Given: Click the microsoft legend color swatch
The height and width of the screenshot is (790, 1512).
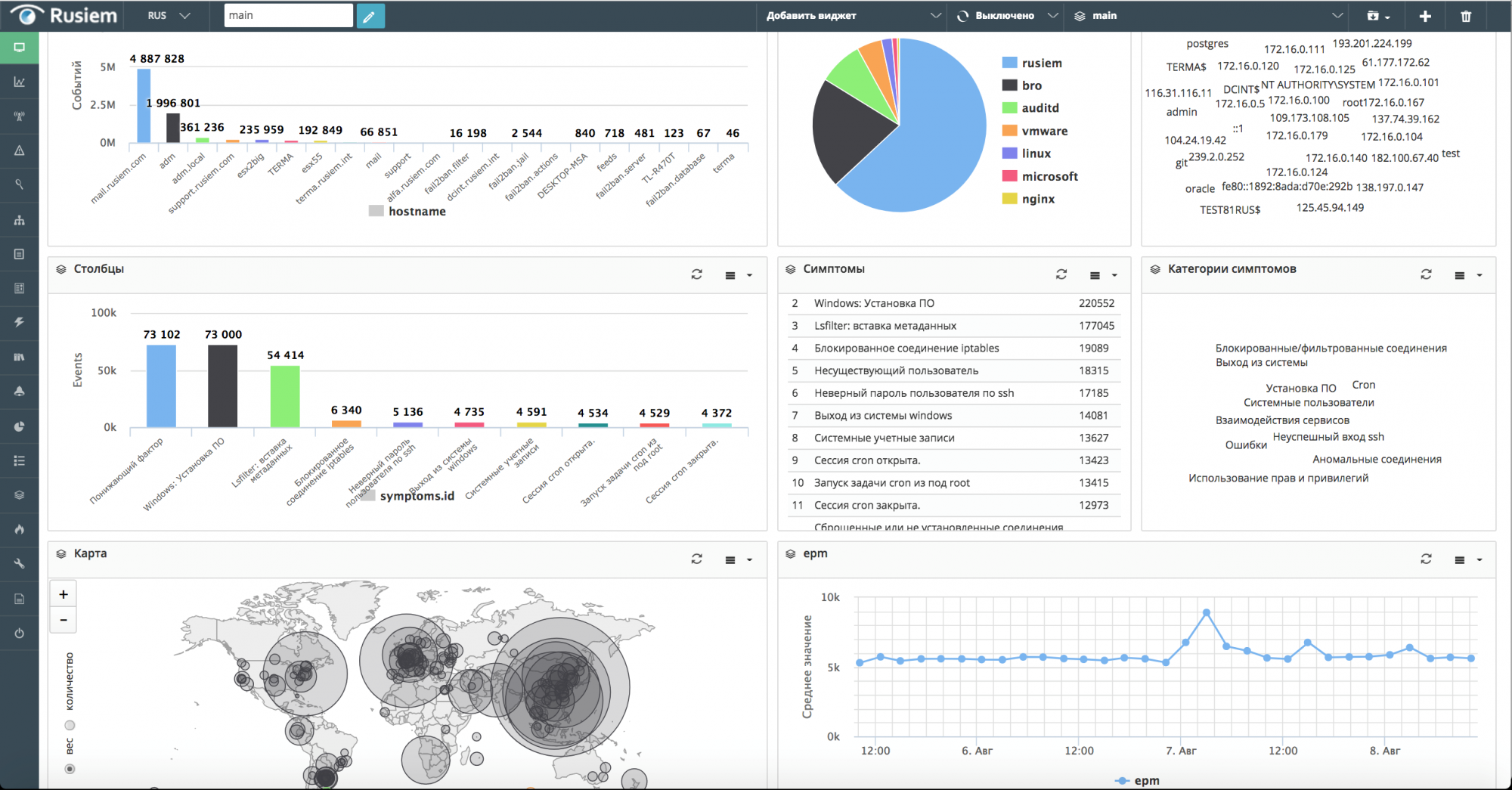Looking at the screenshot, I should pos(1009,176).
